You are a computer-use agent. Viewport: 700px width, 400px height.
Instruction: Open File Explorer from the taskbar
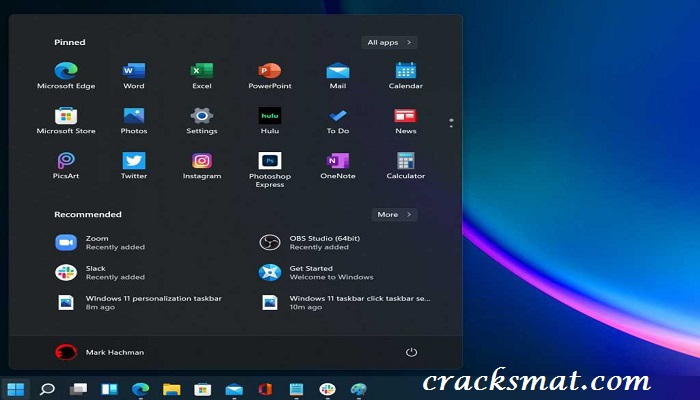pyautogui.click(x=171, y=389)
